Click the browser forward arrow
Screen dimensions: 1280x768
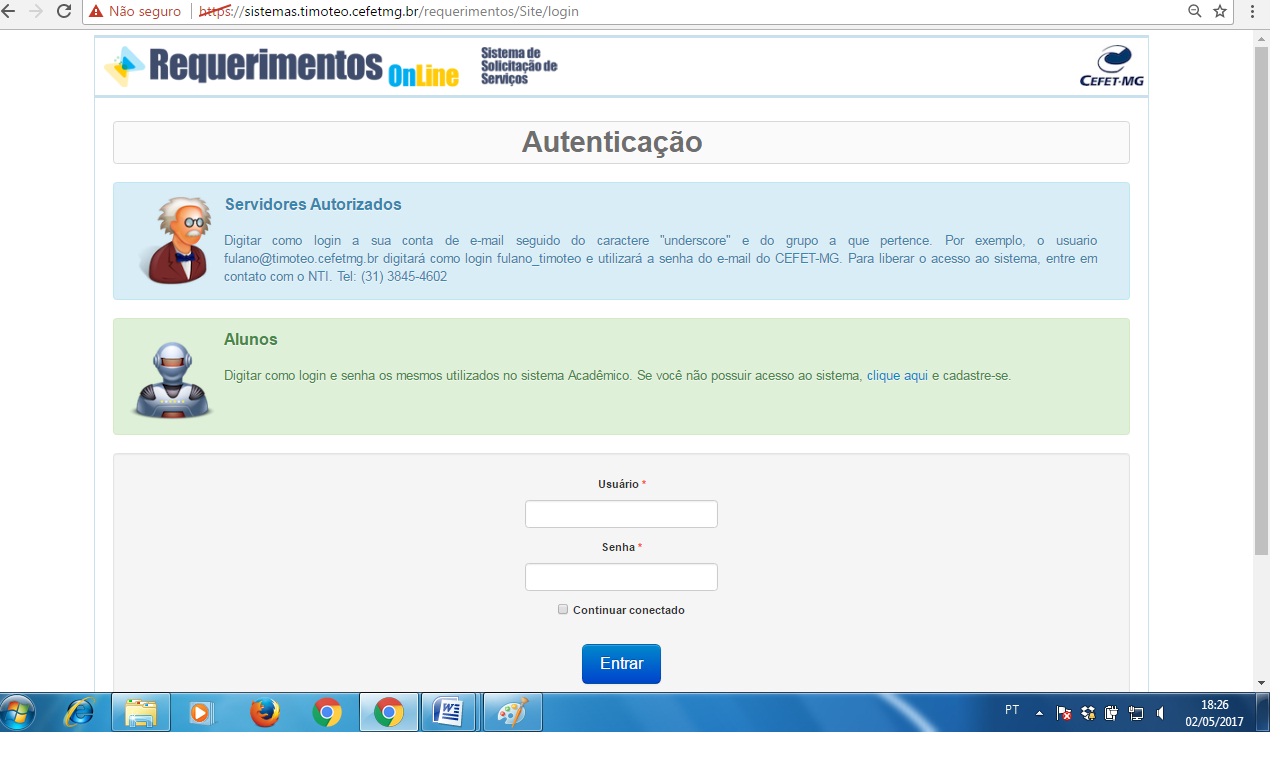(x=36, y=12)
